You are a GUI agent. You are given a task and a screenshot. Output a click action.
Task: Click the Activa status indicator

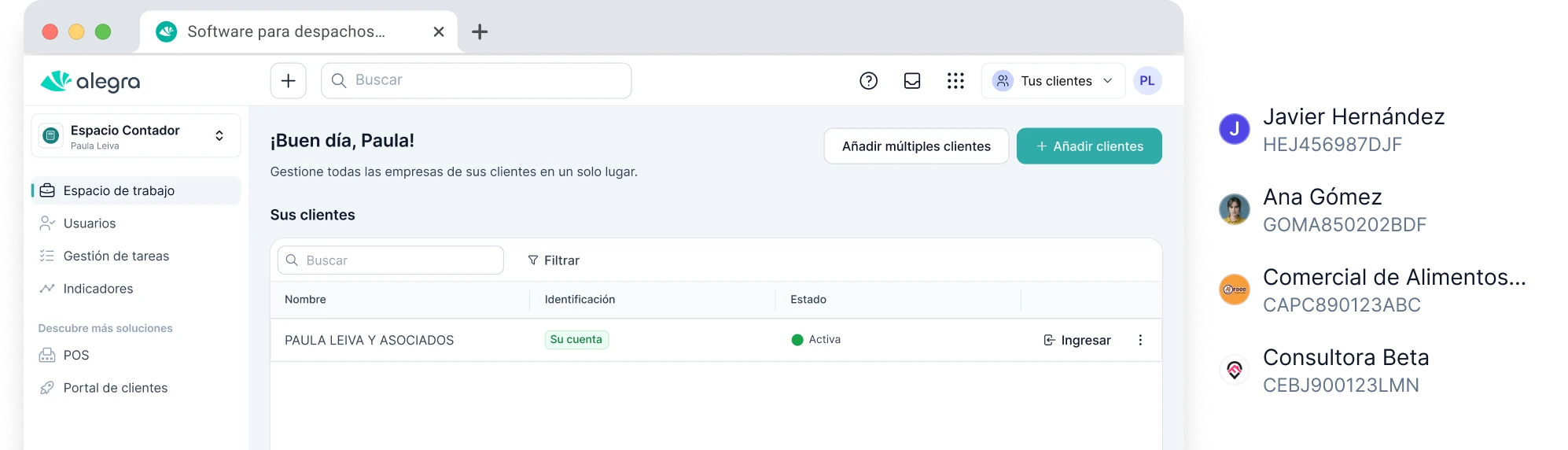click(x=816, y=340)
